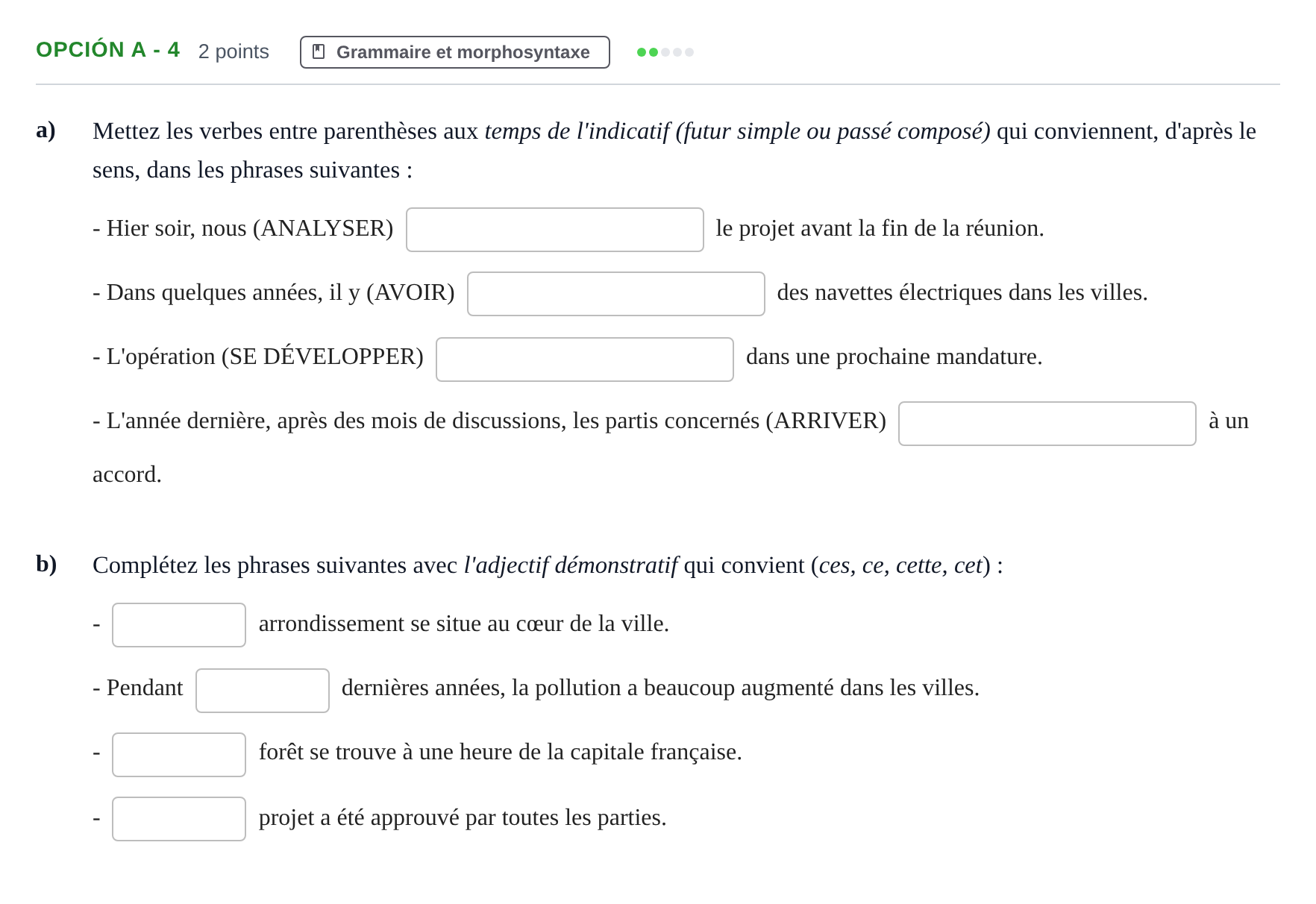The height and width of the screenshot is (904, 1316).
Task: Click the italic 'ces, ce, cette, cet' hint
Action: point(900,565)
